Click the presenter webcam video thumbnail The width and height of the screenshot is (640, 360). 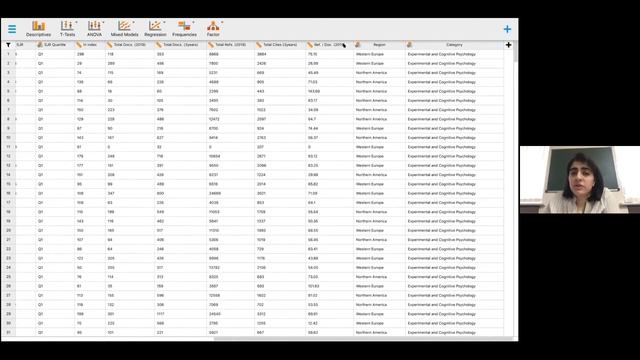click(x=580, y=180)
